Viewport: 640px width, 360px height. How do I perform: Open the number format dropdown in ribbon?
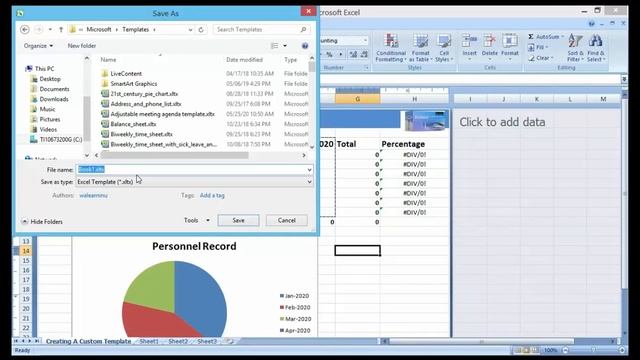(x=365, y=40)
